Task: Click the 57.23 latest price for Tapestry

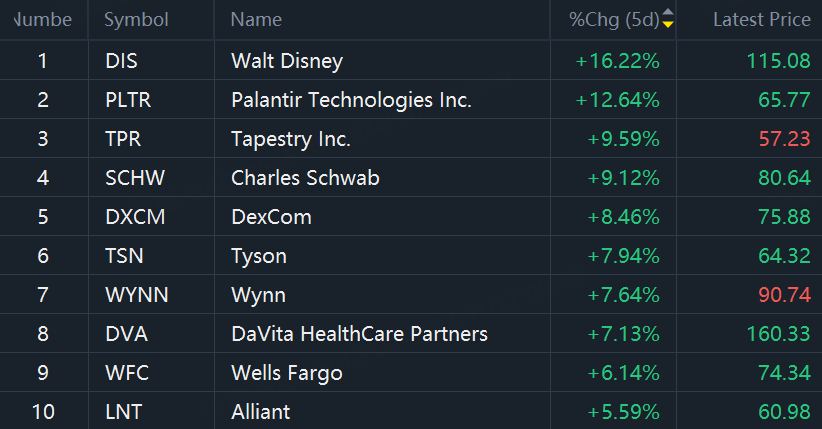Action: tap(784, 139)
